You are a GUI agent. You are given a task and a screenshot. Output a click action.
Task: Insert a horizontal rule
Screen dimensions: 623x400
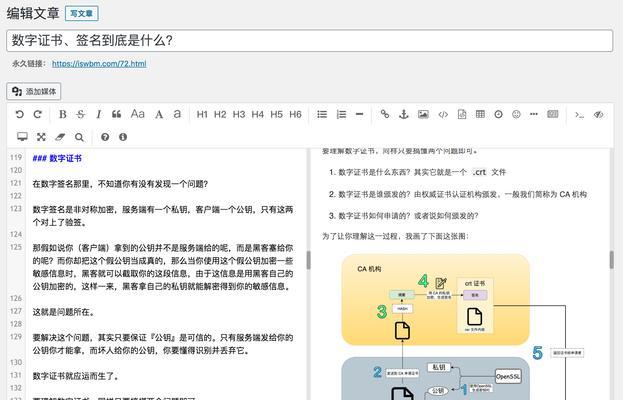click(x=360, y=114)
